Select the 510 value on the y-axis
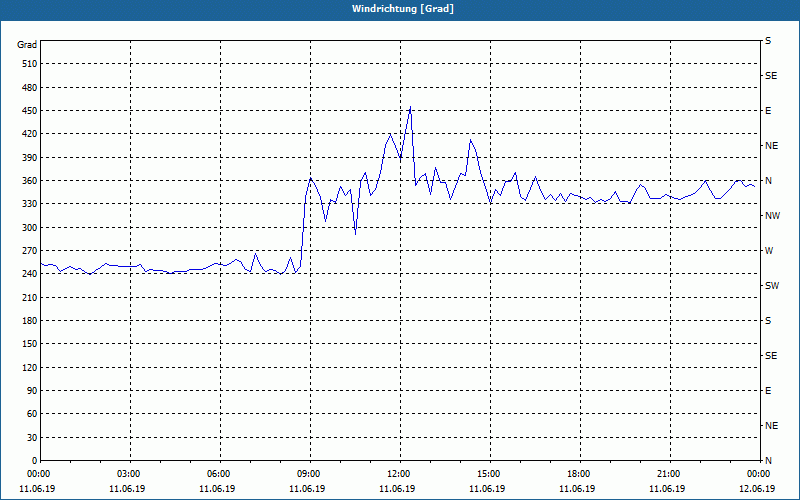The height and width of the screenshot is (500, 800). 30,64
